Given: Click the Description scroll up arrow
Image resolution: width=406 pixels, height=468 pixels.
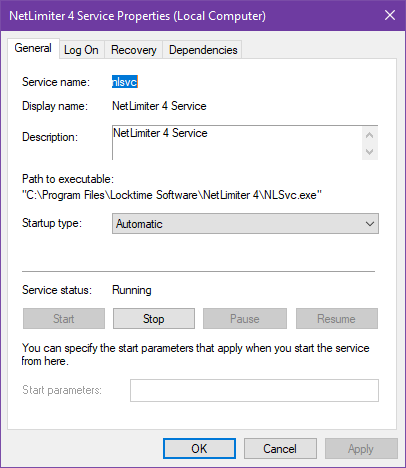Looking at the screenshot, I should [369, 135].
